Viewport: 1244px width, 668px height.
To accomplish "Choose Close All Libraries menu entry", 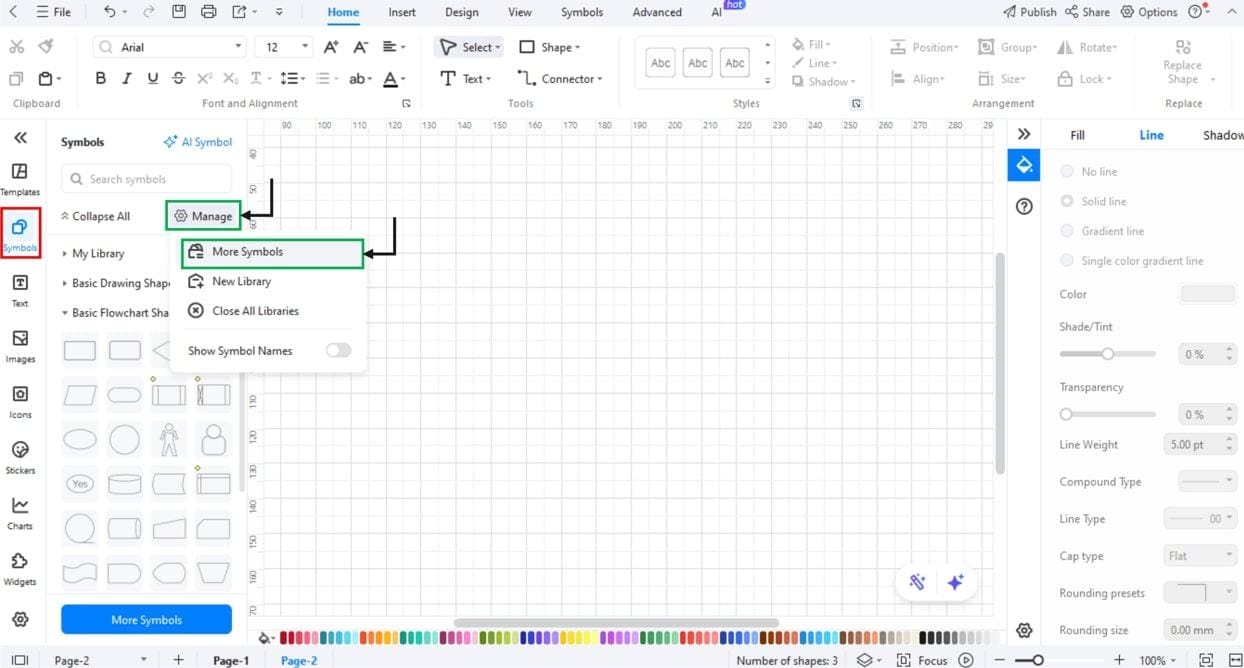I will (255, 311).
